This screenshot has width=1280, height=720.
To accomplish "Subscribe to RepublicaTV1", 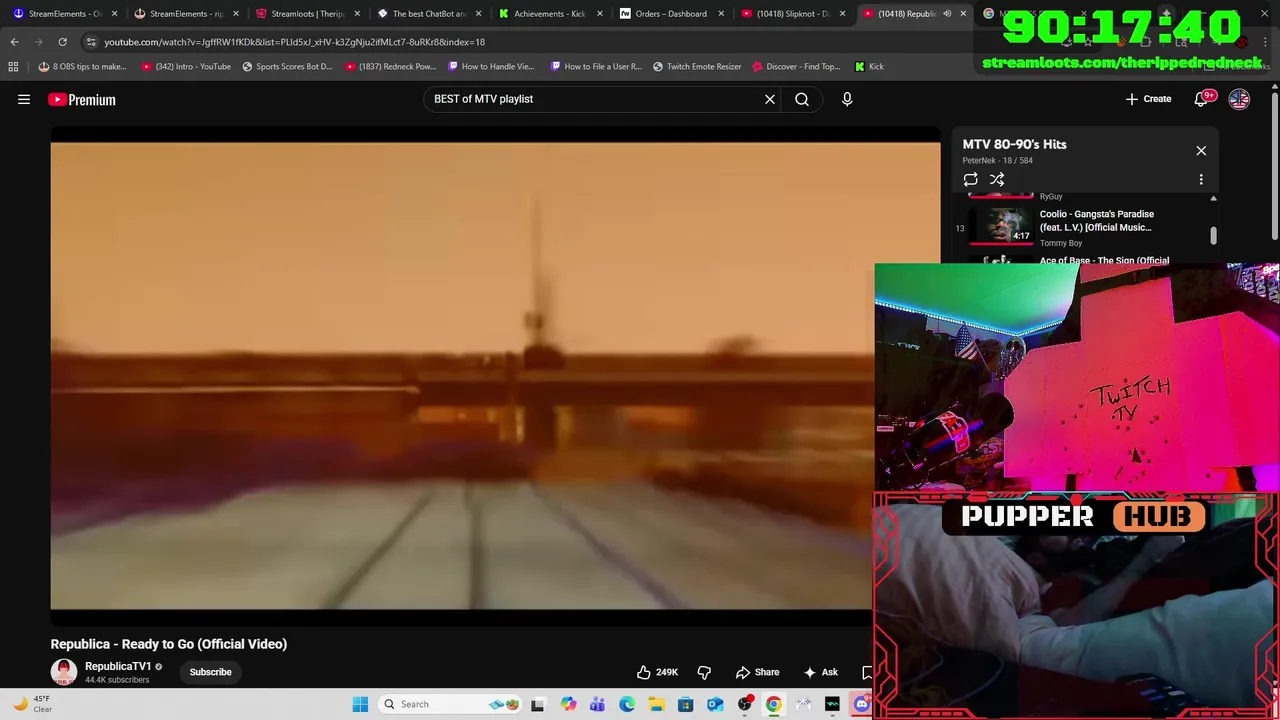I will tap(211, 672).
